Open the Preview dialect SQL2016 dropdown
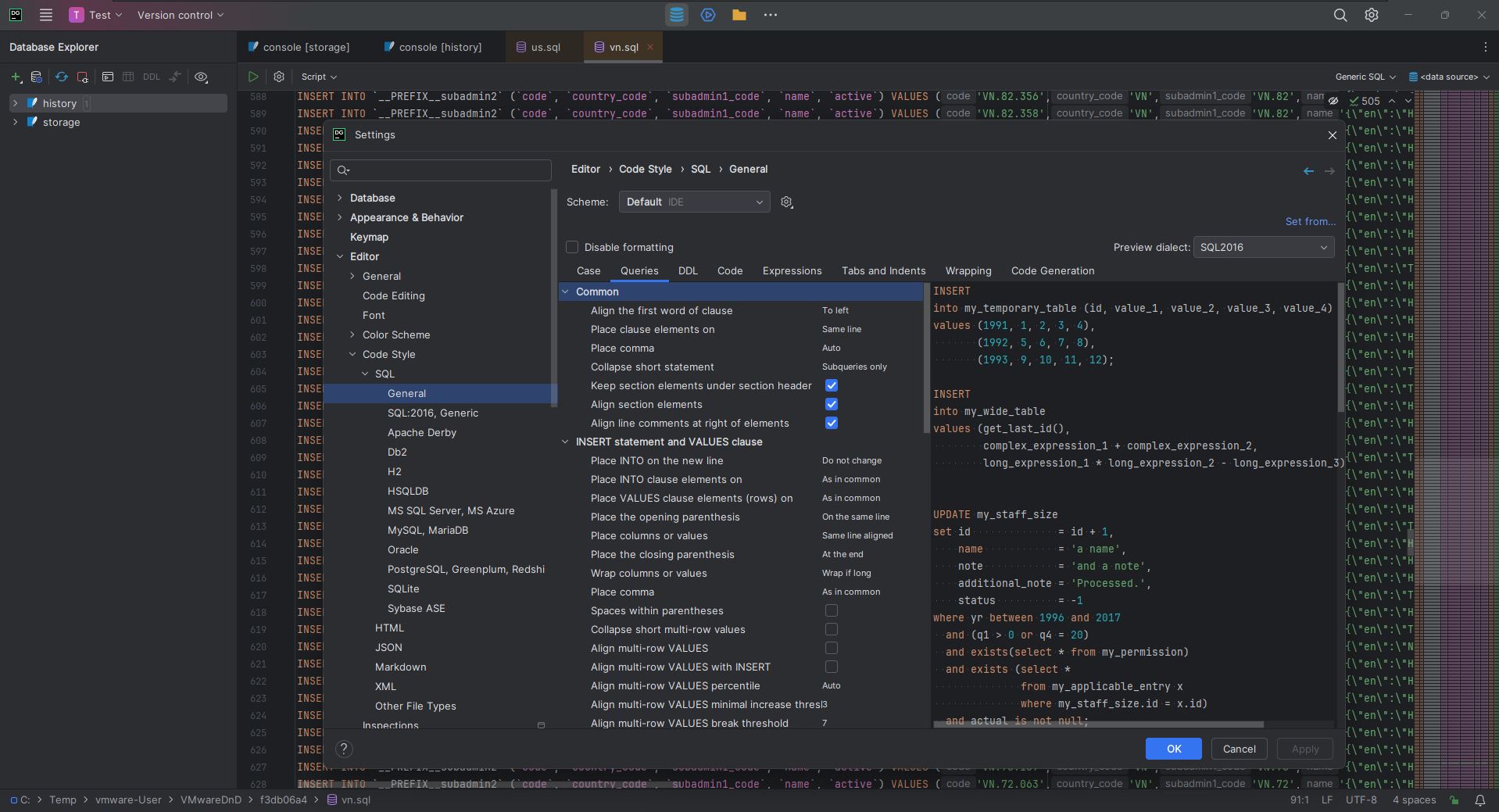The image size is (1499, 812). pos(1263,247)
